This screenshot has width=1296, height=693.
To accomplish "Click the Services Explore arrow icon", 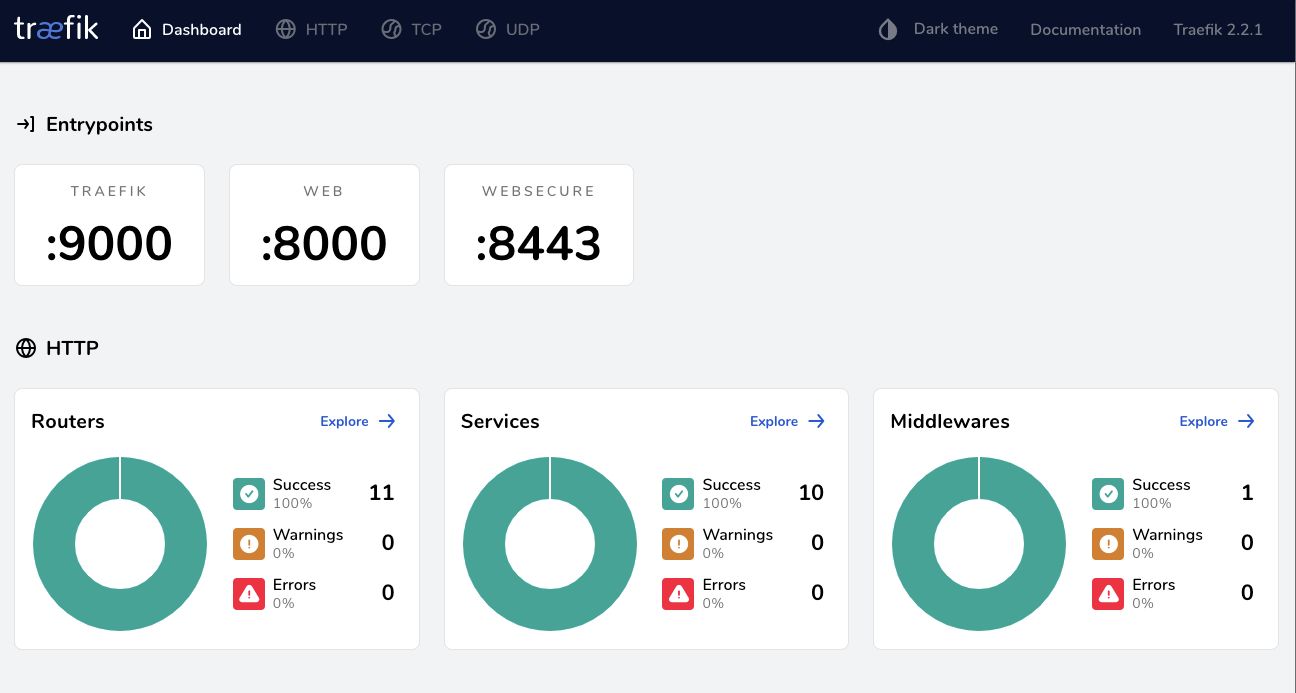I will 817,421.
